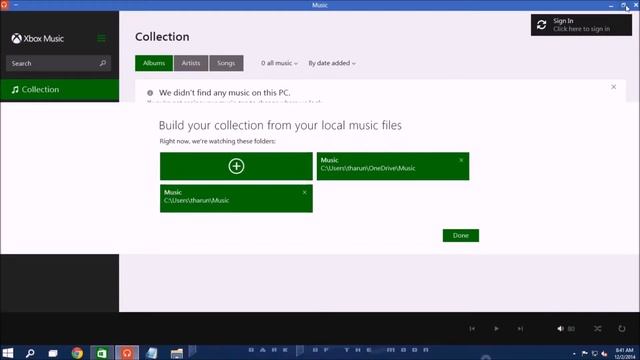
Task: Skip to next track
Action: coord(520,329)
